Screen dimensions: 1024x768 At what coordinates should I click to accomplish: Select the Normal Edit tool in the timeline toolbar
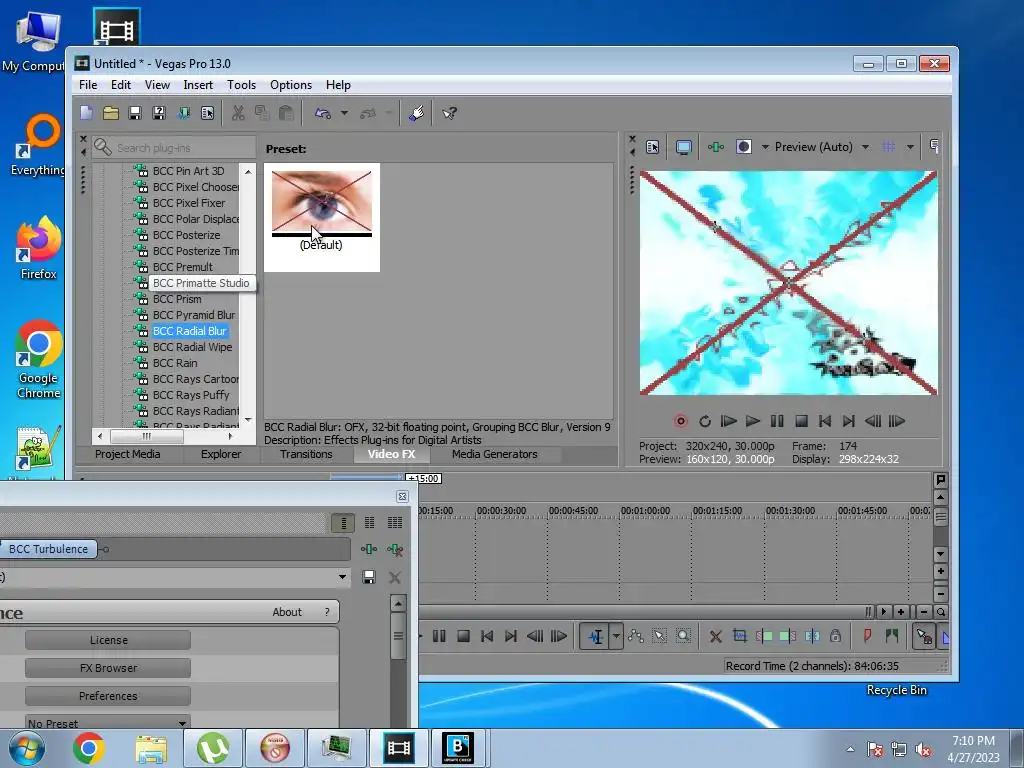[x=596, y=636]
